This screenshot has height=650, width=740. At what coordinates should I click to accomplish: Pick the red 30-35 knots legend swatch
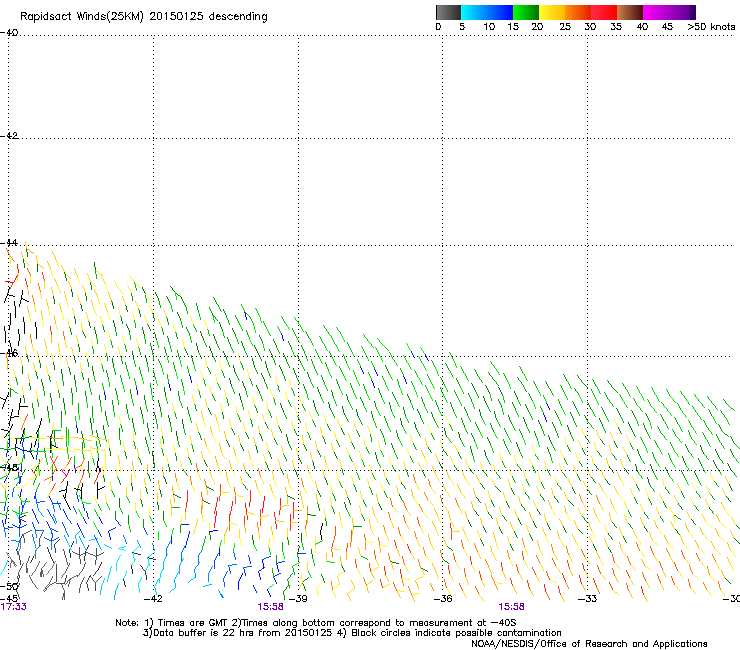(x=604, y=12)
